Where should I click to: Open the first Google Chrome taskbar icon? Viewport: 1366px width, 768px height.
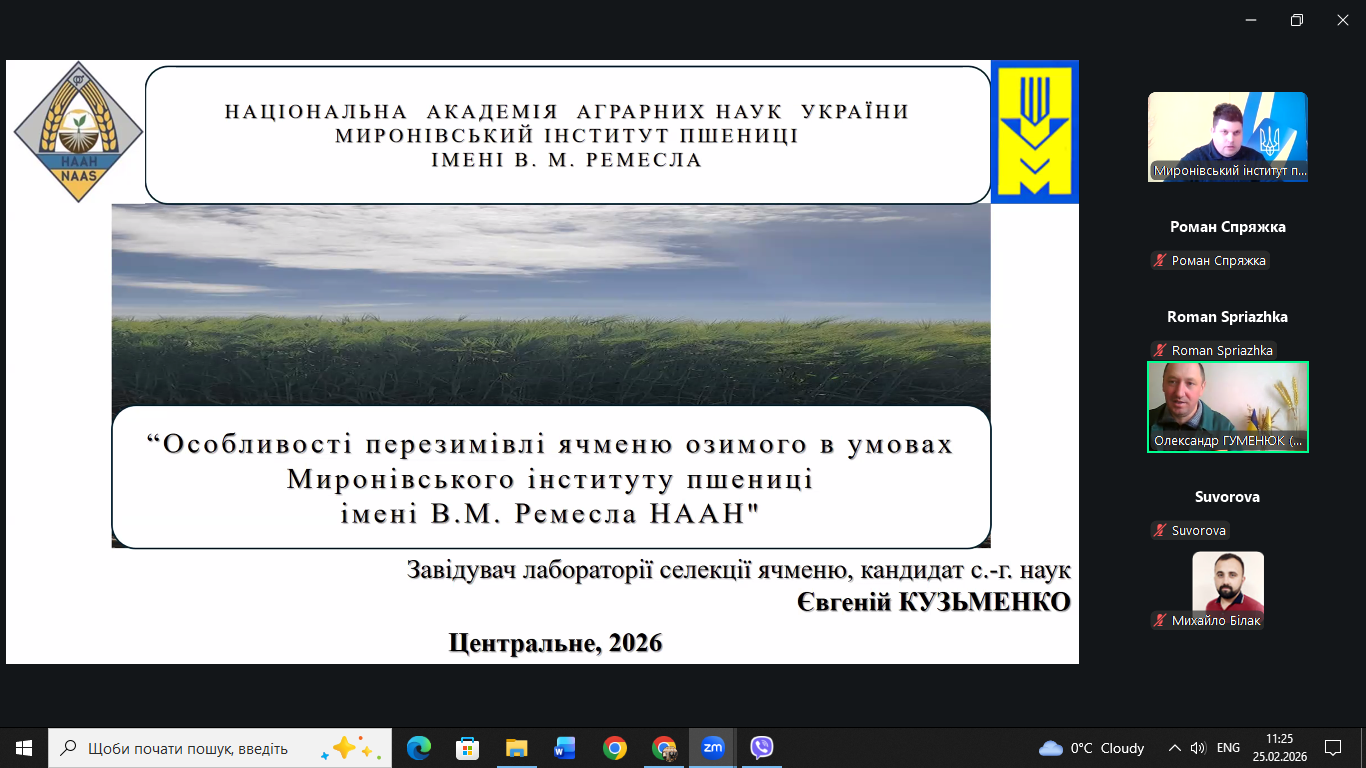point(614,748)
